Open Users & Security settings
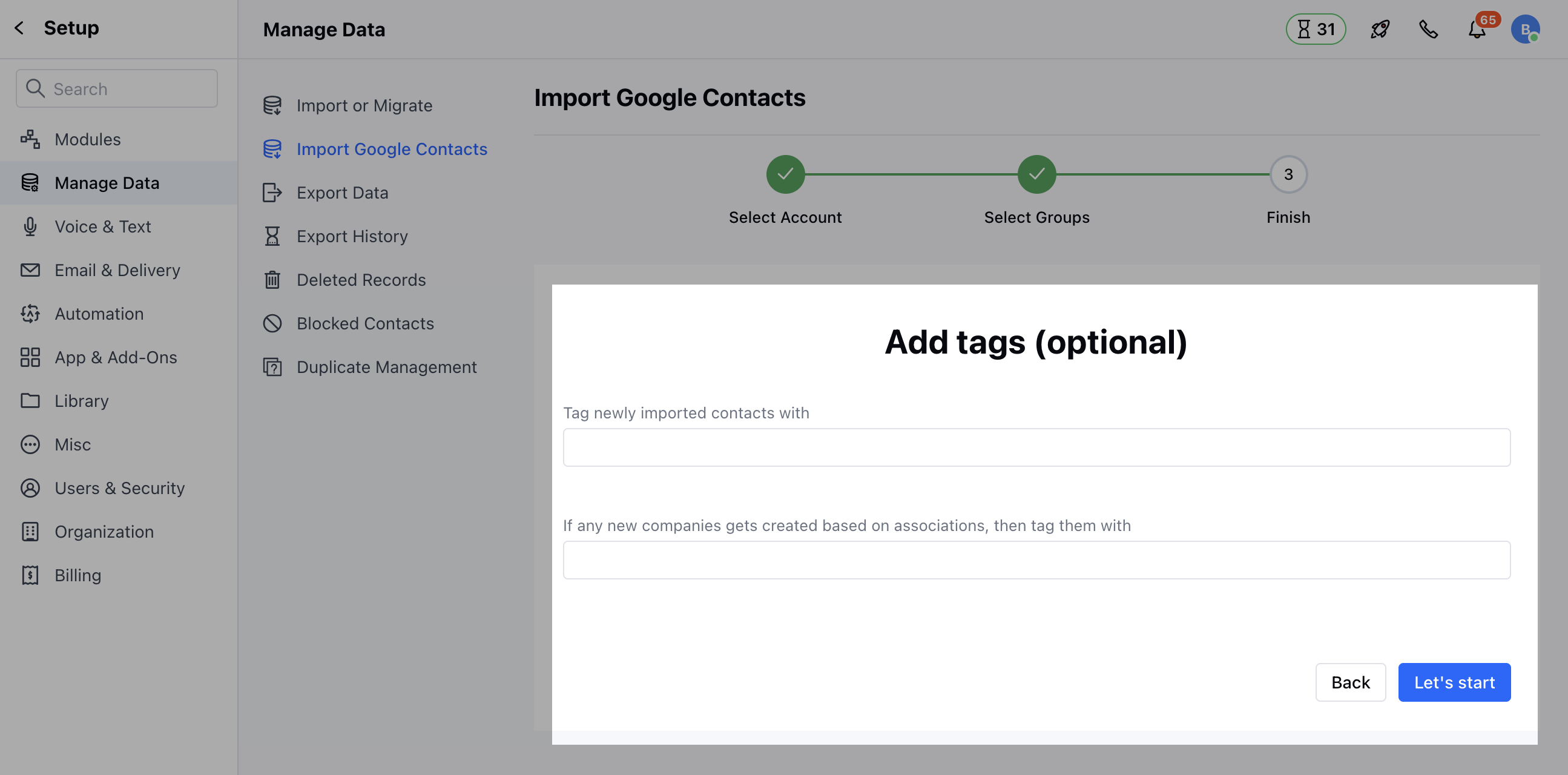The width and height of the screenshot is (1568, 775). coord(119,488)
